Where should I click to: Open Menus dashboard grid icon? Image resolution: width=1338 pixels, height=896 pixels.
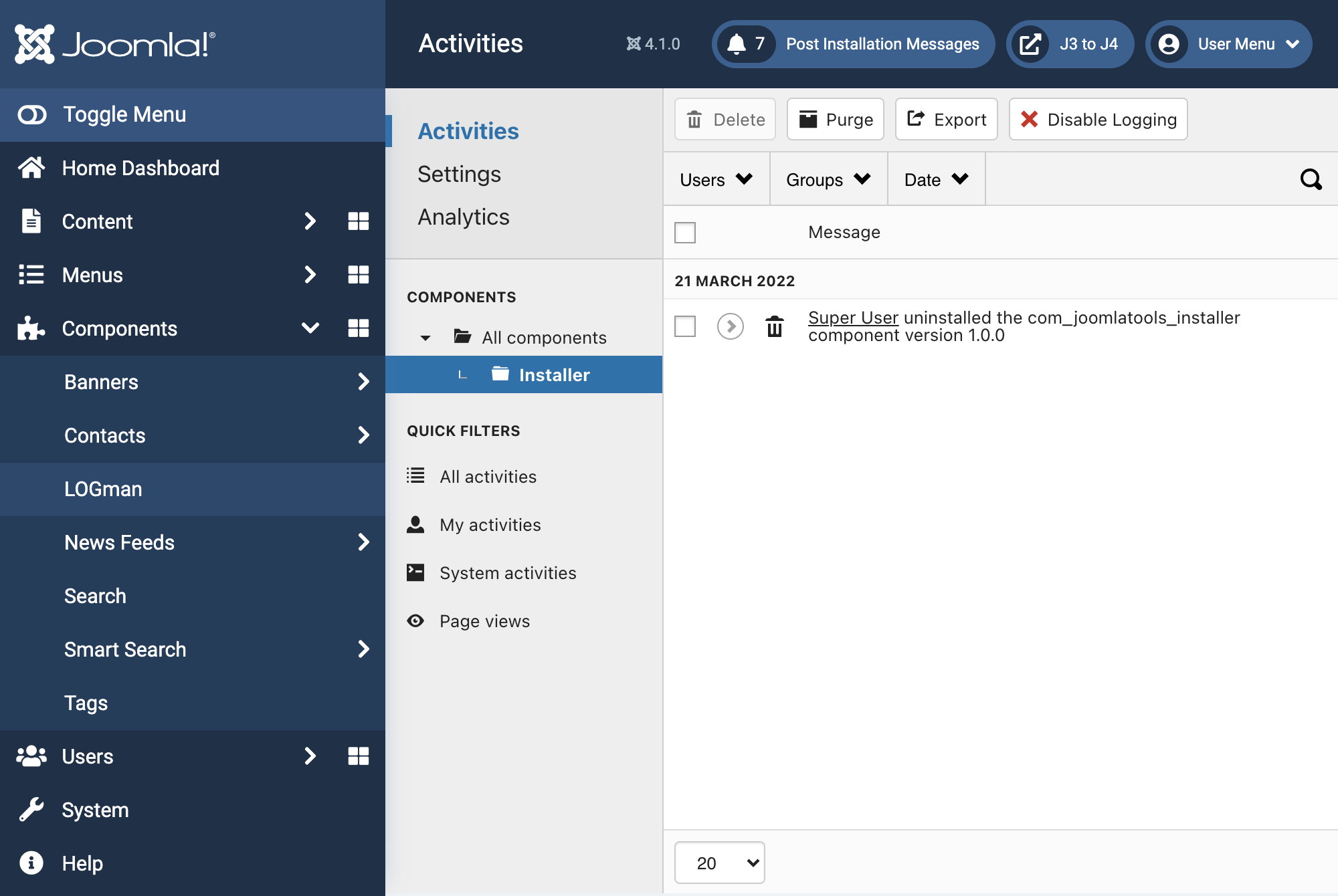coord(358,275)
